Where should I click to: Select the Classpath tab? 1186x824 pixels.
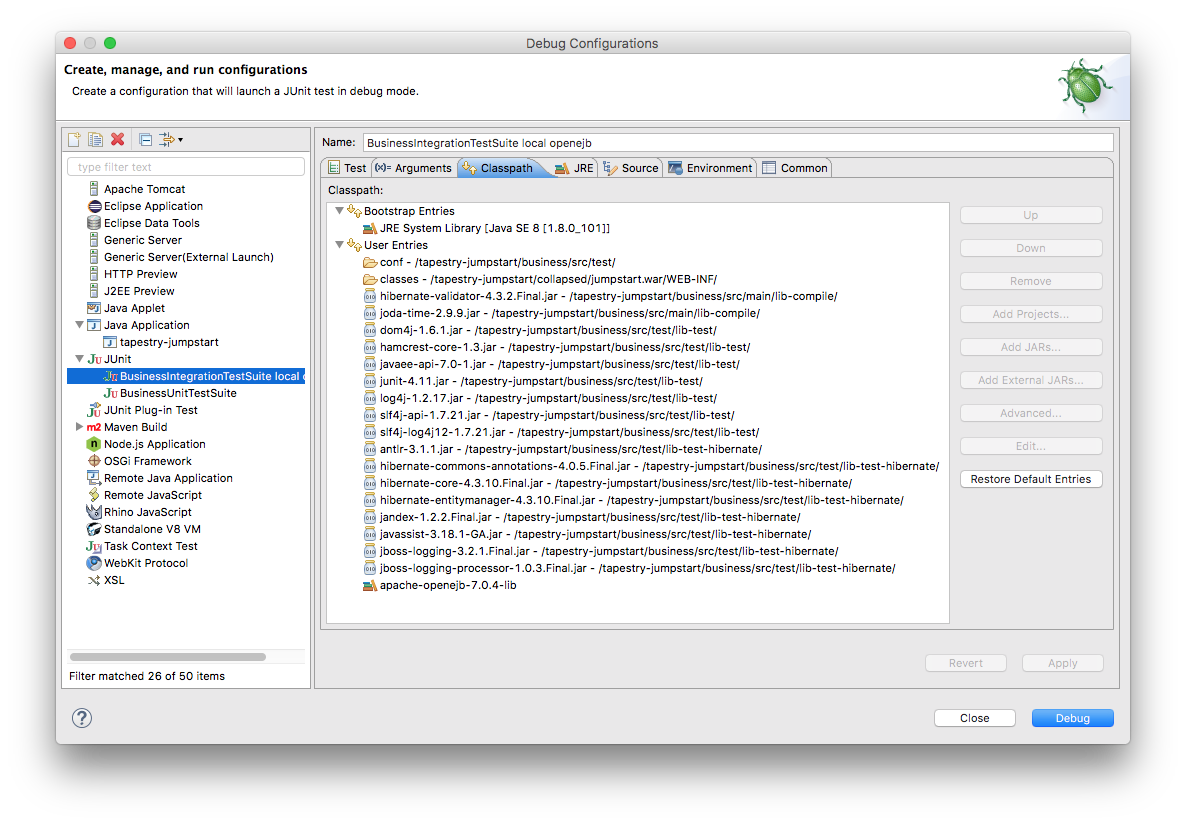[498, 168]
